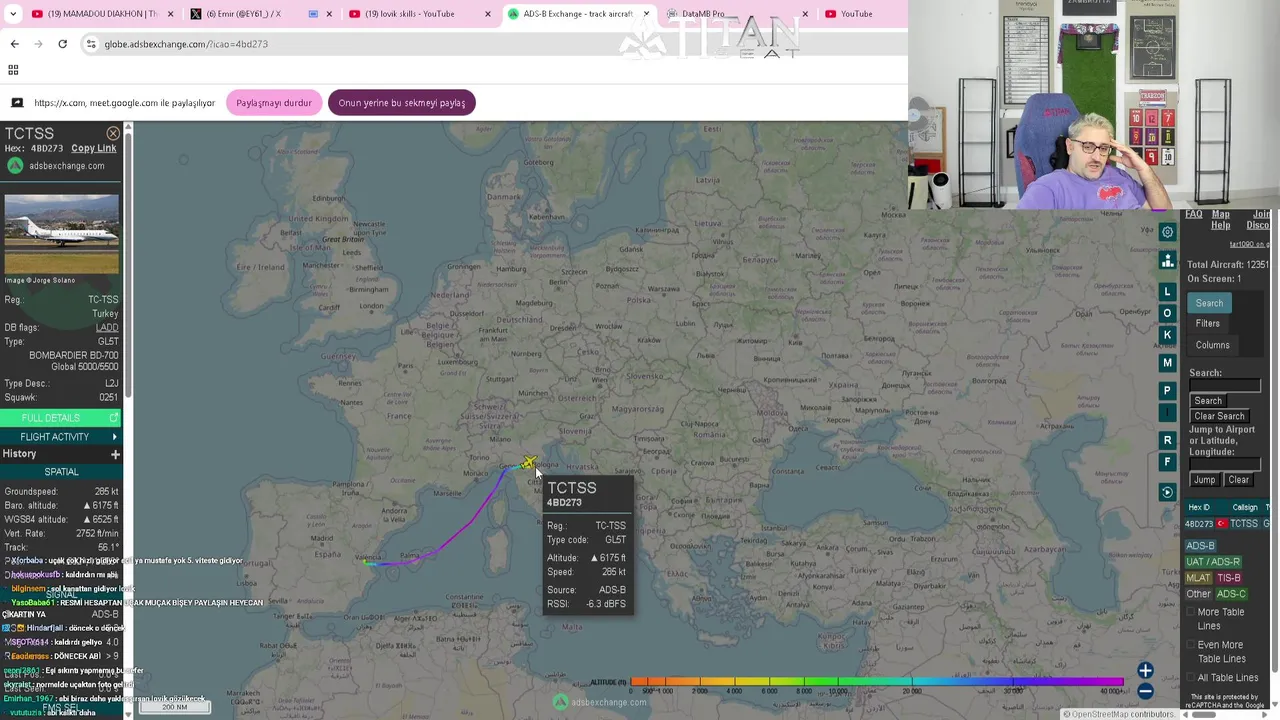Sort table by Callsign column
The image size is (1280, 720).
(x=1245, y=507)
